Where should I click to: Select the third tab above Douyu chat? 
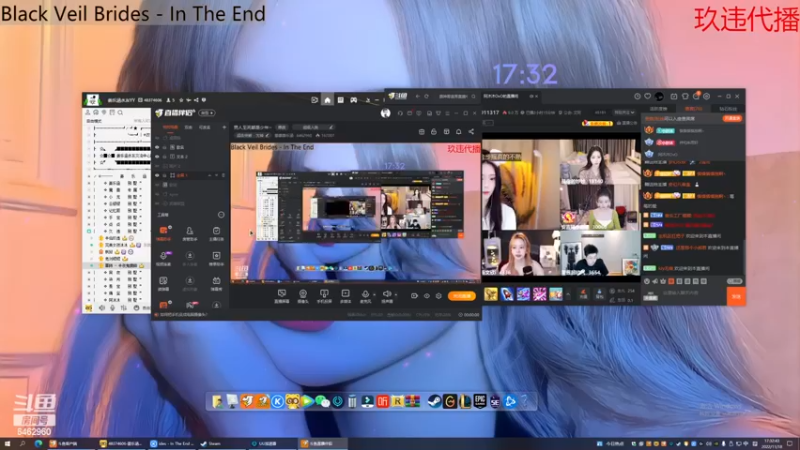coord(728,109)
